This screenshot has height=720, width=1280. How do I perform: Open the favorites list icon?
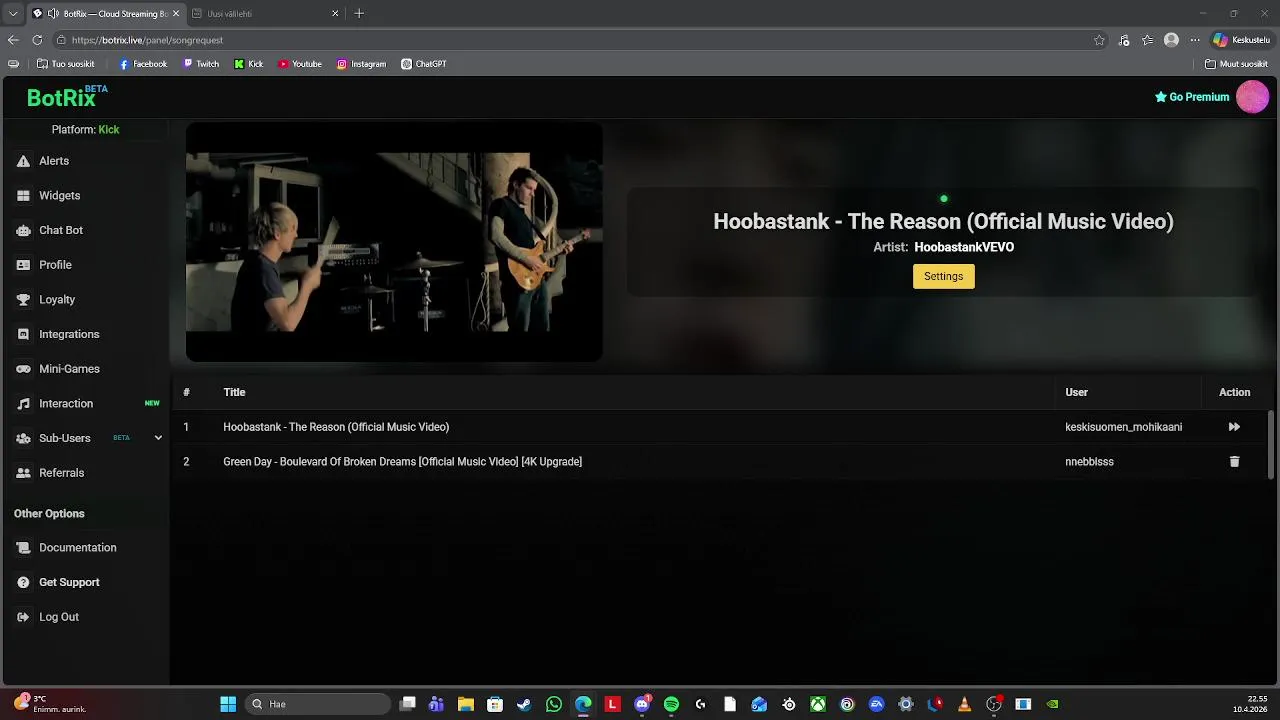tap(1147, 40)
